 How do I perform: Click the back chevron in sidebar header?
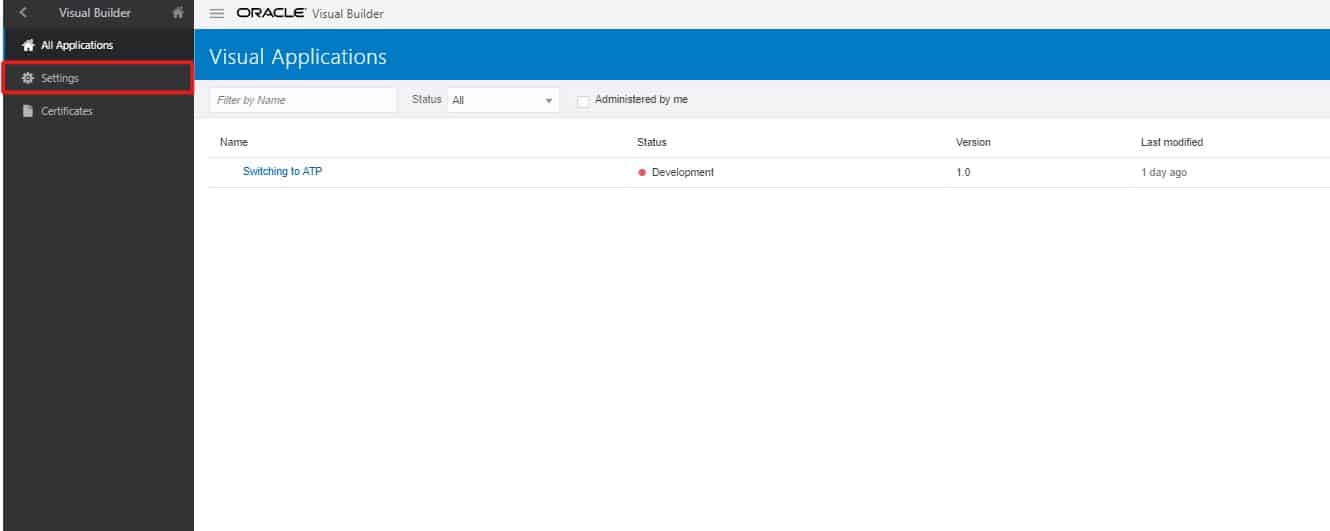coord(23,13)
